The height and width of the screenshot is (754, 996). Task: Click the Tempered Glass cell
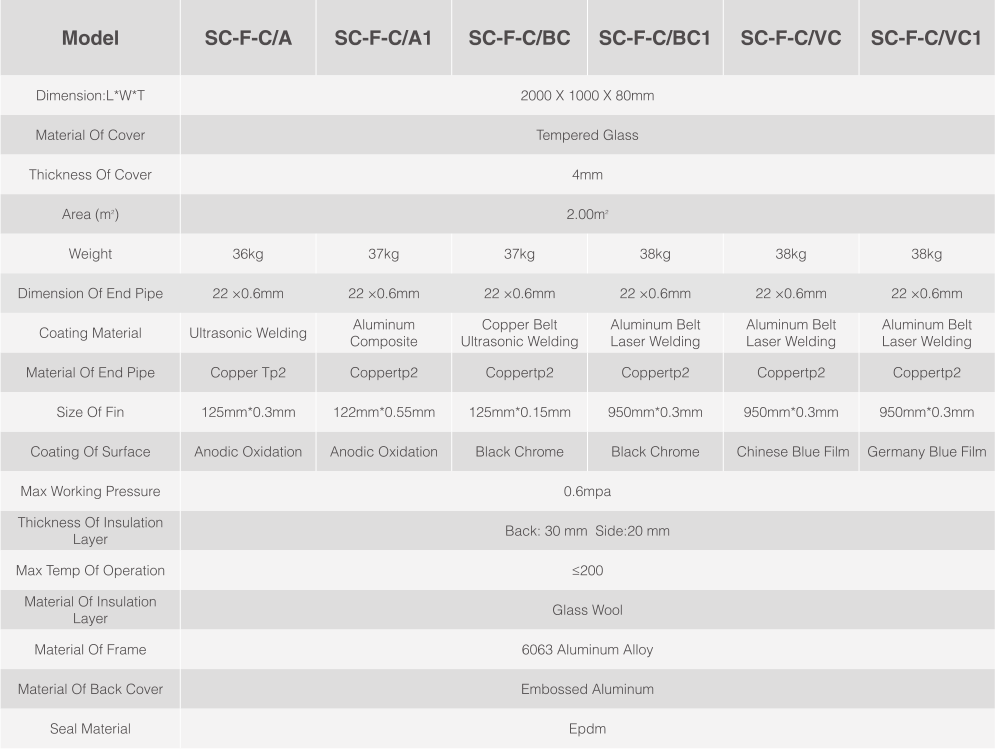tap(588, 135)
